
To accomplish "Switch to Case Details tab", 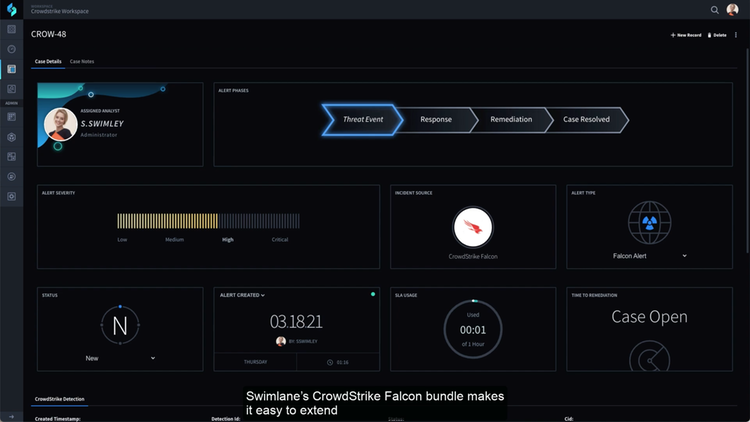I will [48, 61].
